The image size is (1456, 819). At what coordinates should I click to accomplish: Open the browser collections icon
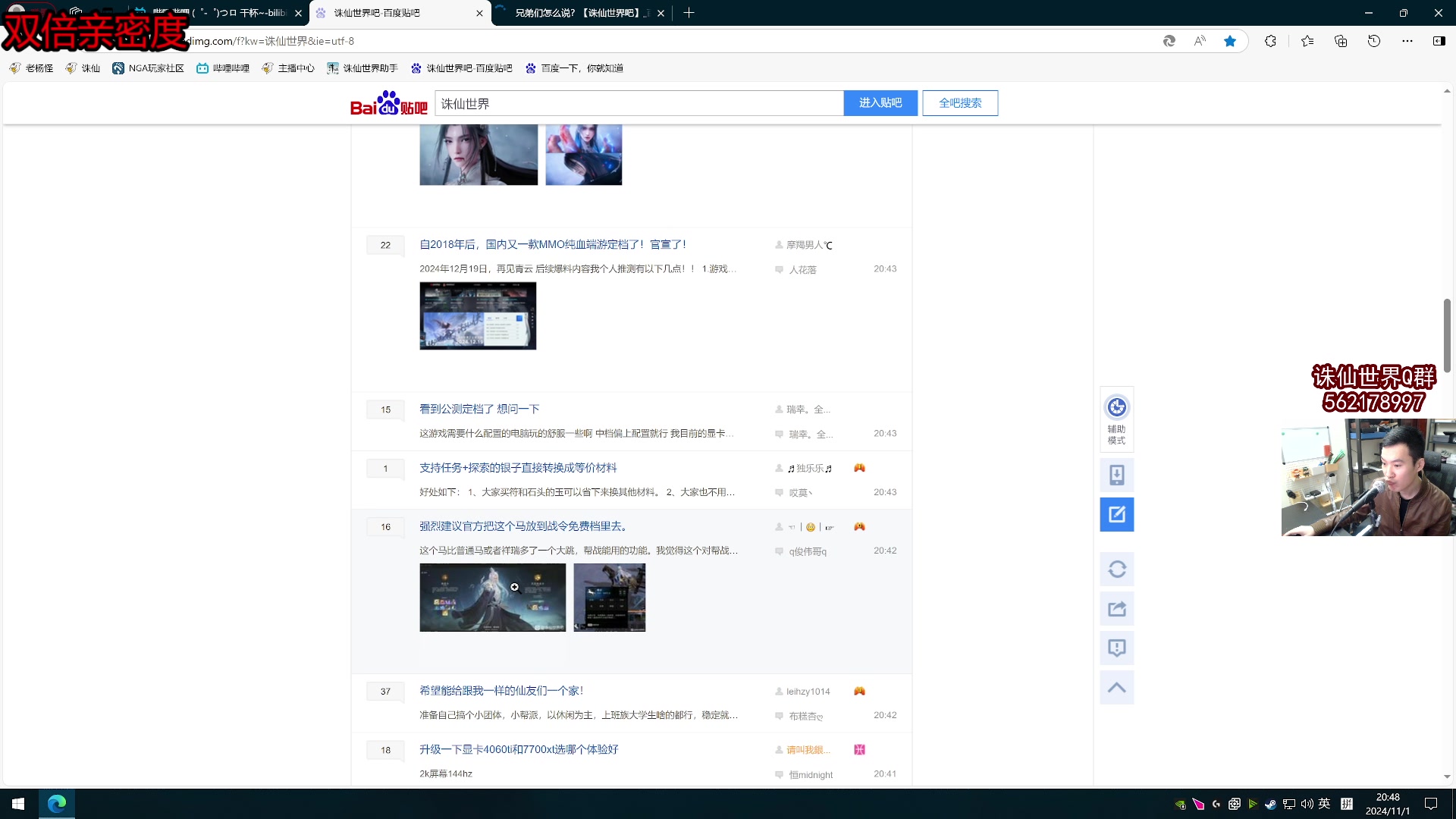[x=1341, y=41]
